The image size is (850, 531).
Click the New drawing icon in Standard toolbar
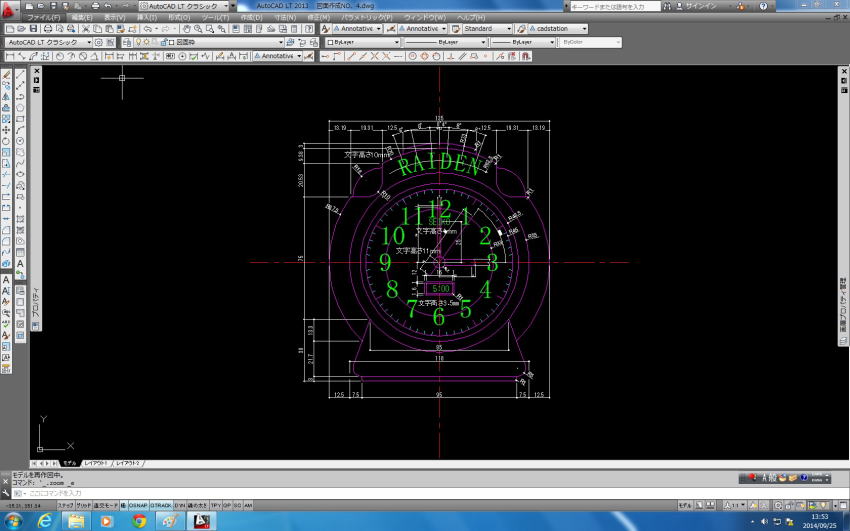click(x=10, y=29)
